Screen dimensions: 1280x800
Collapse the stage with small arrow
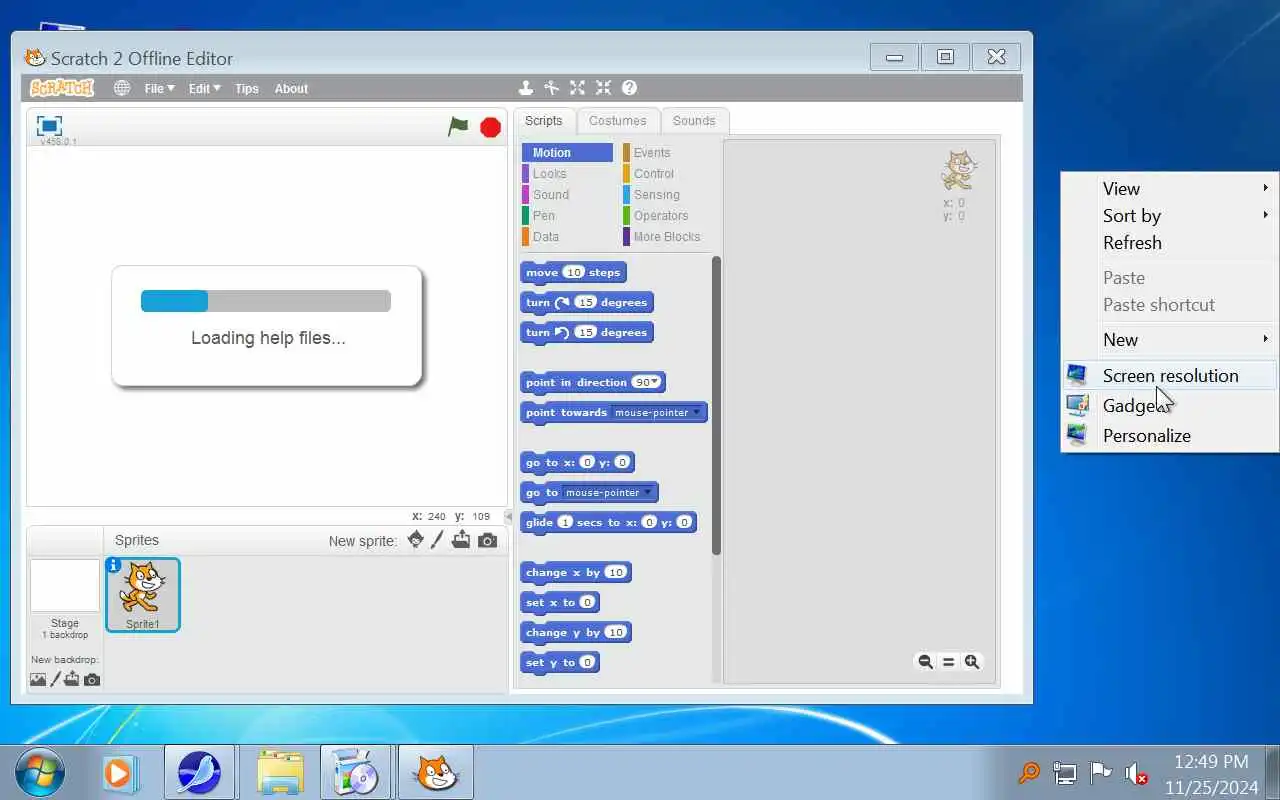(508, 517)
